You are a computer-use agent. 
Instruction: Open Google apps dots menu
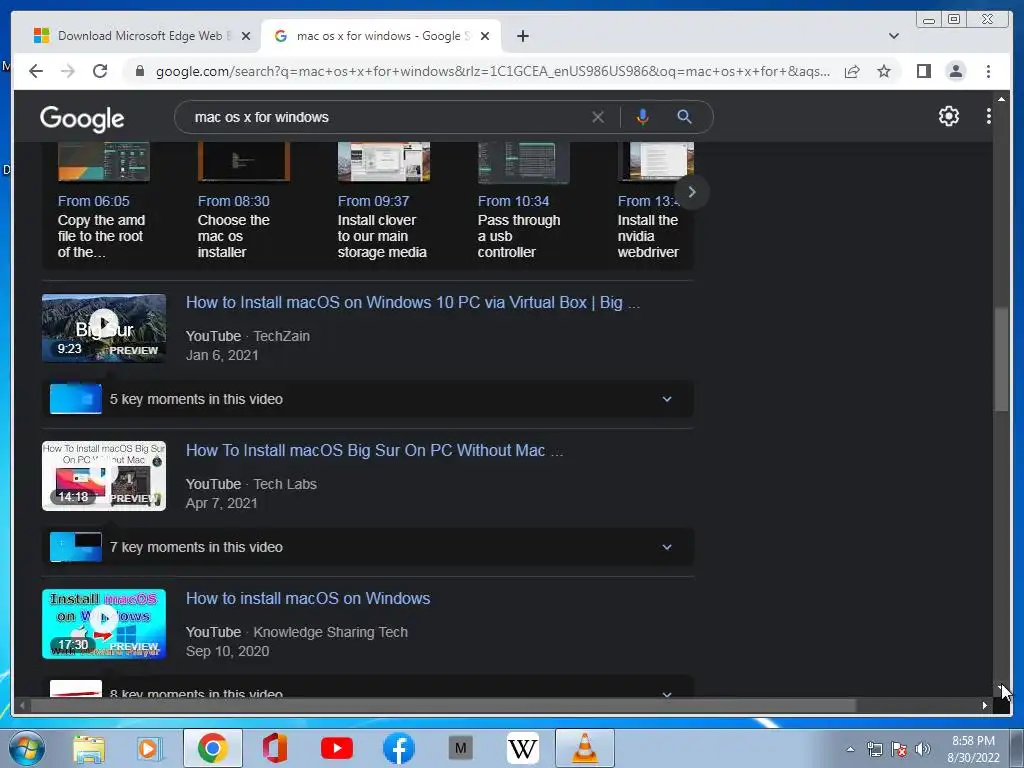click(x=989, y=116)
